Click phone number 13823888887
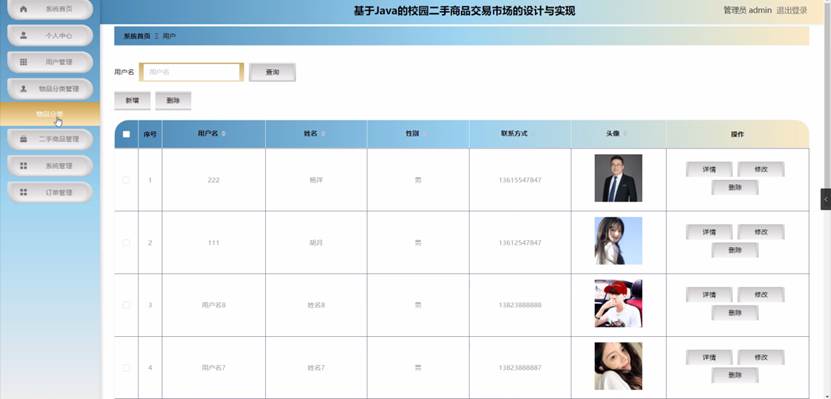The height and width of the screenshot is (399, 831). pos(520,368)
